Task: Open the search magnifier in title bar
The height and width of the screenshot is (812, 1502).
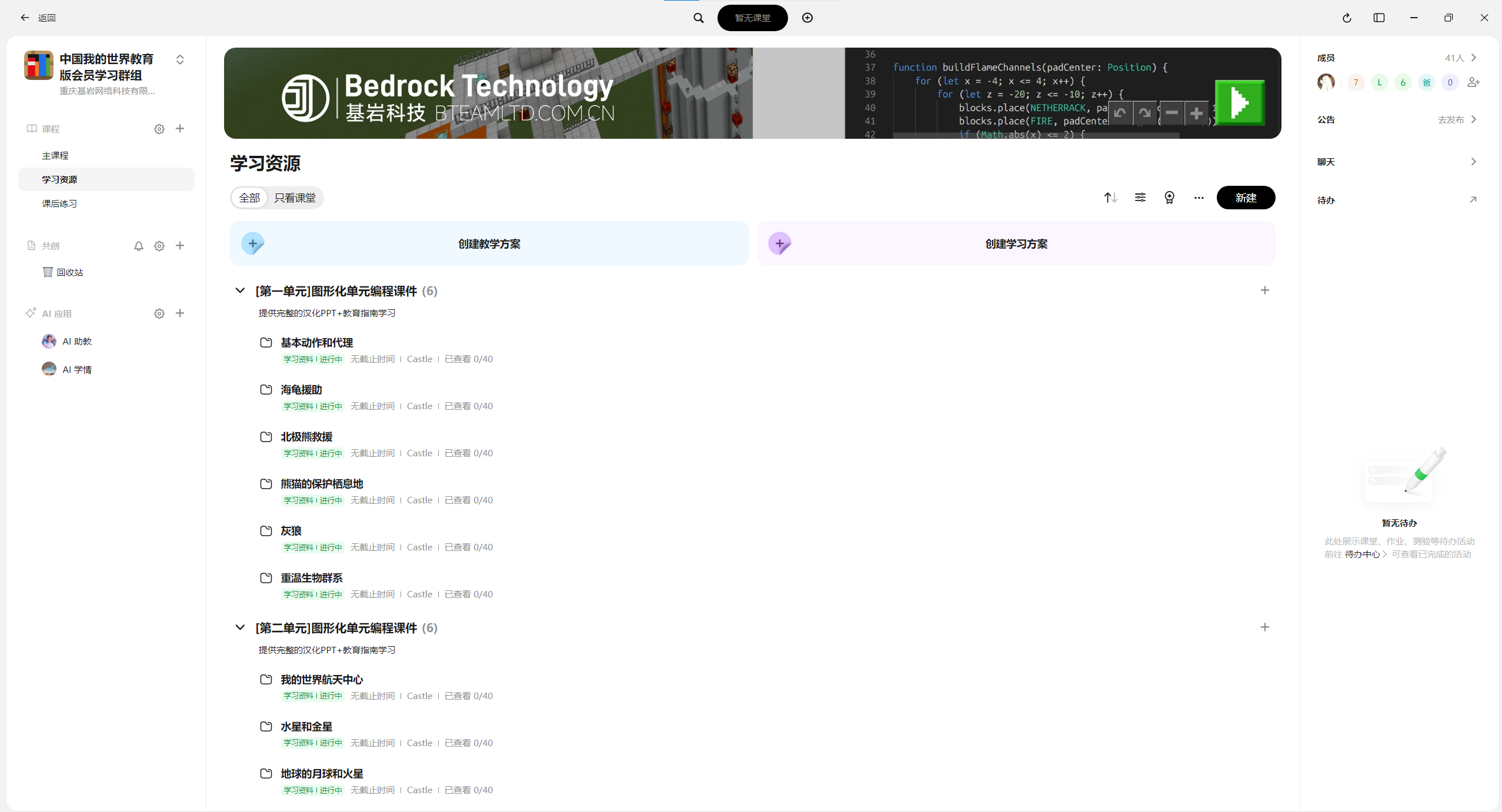Action: click(x=698, y=18)
